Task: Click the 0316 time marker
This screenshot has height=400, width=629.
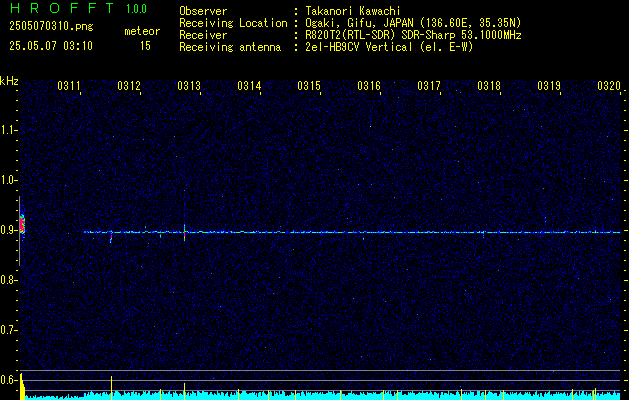Action: click(369, 86)
